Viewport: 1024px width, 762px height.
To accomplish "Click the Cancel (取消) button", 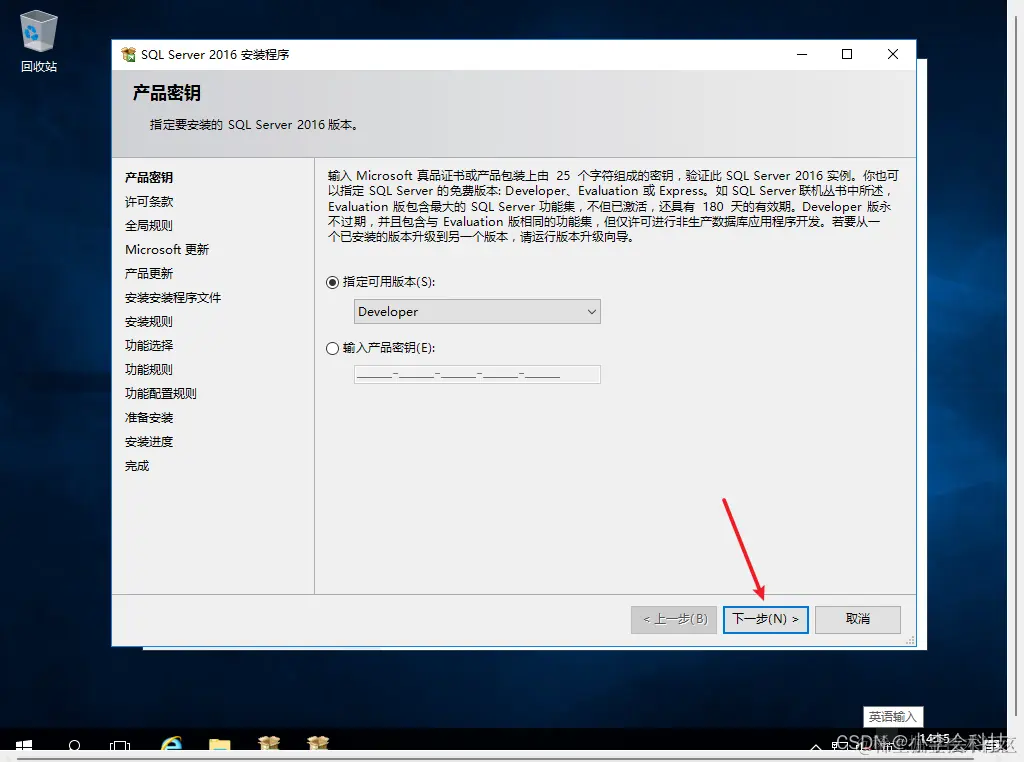I will coord(858,619).
